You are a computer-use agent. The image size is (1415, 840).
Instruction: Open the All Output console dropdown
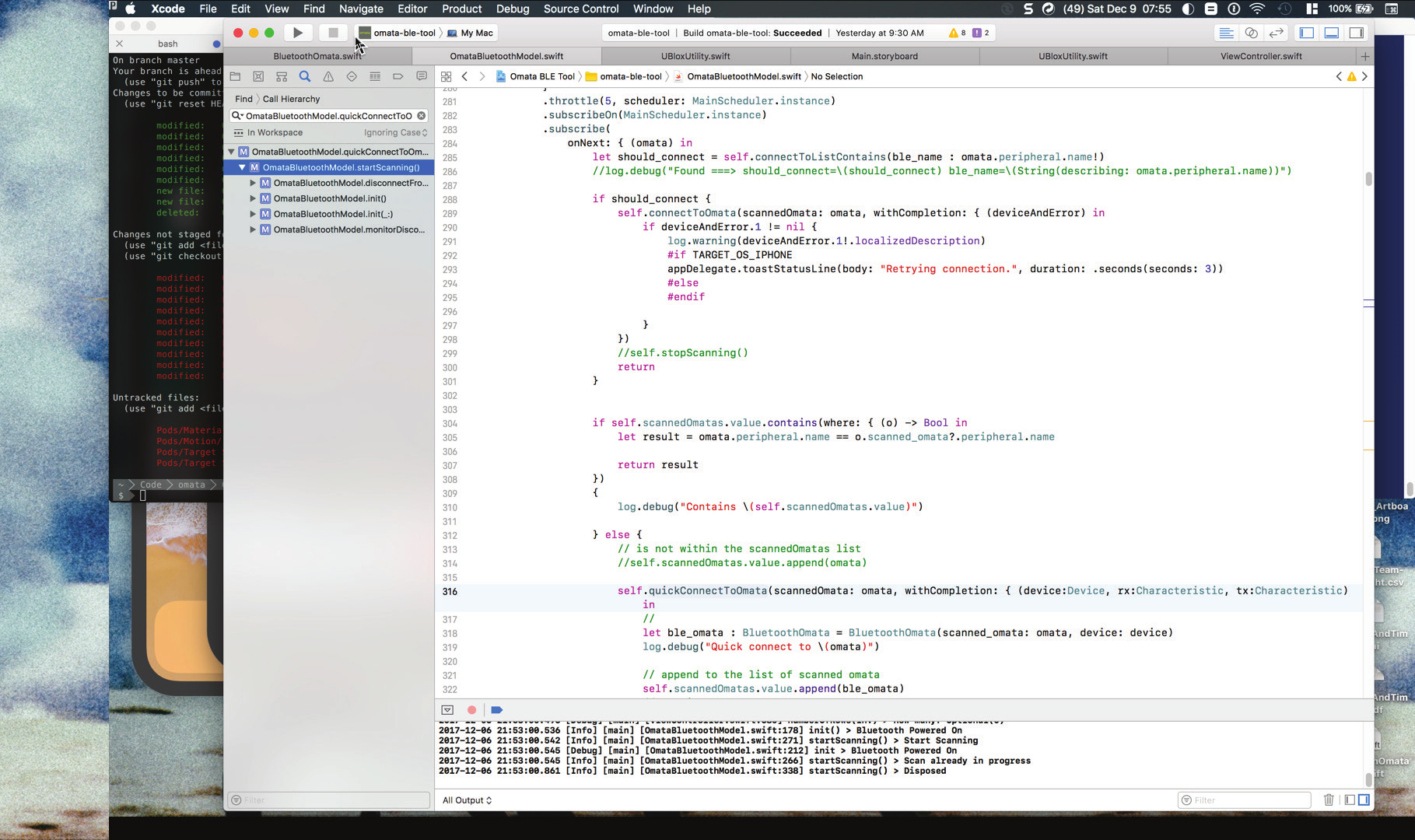pos(467,800)
